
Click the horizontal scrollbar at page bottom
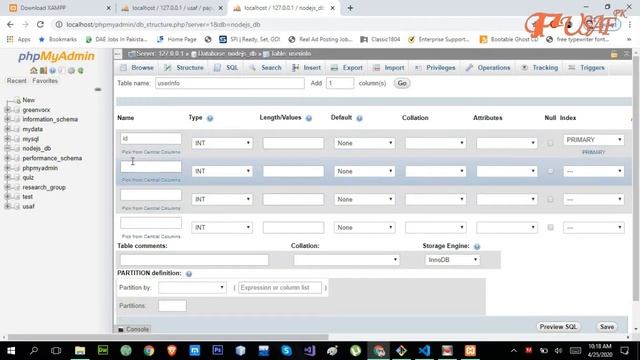click(167, 337)
